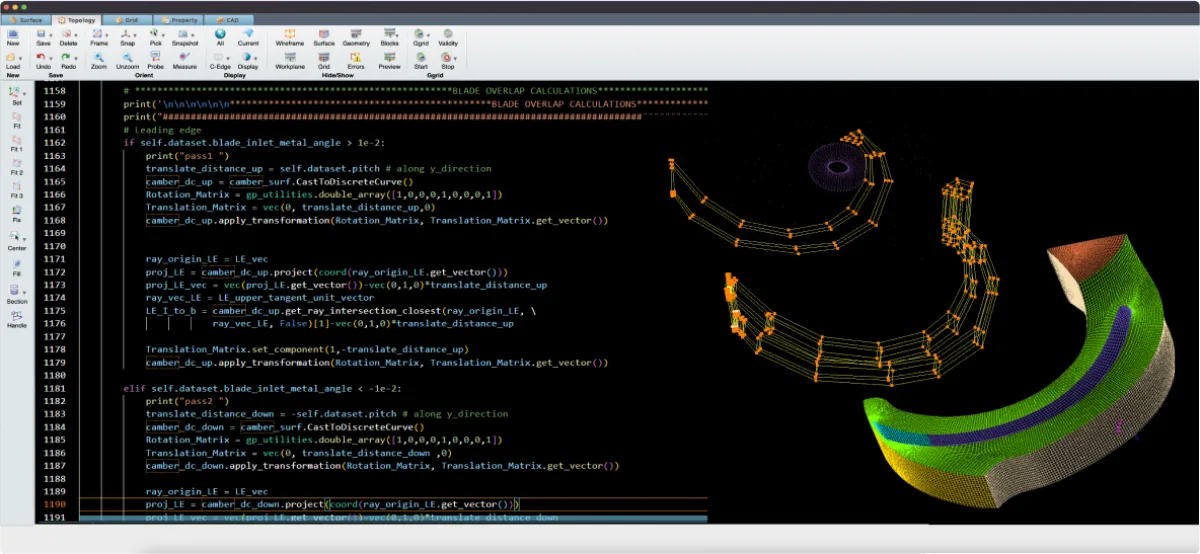Click the Validity icon
The height and width of the screenshot is (554, 1200).
448,33
